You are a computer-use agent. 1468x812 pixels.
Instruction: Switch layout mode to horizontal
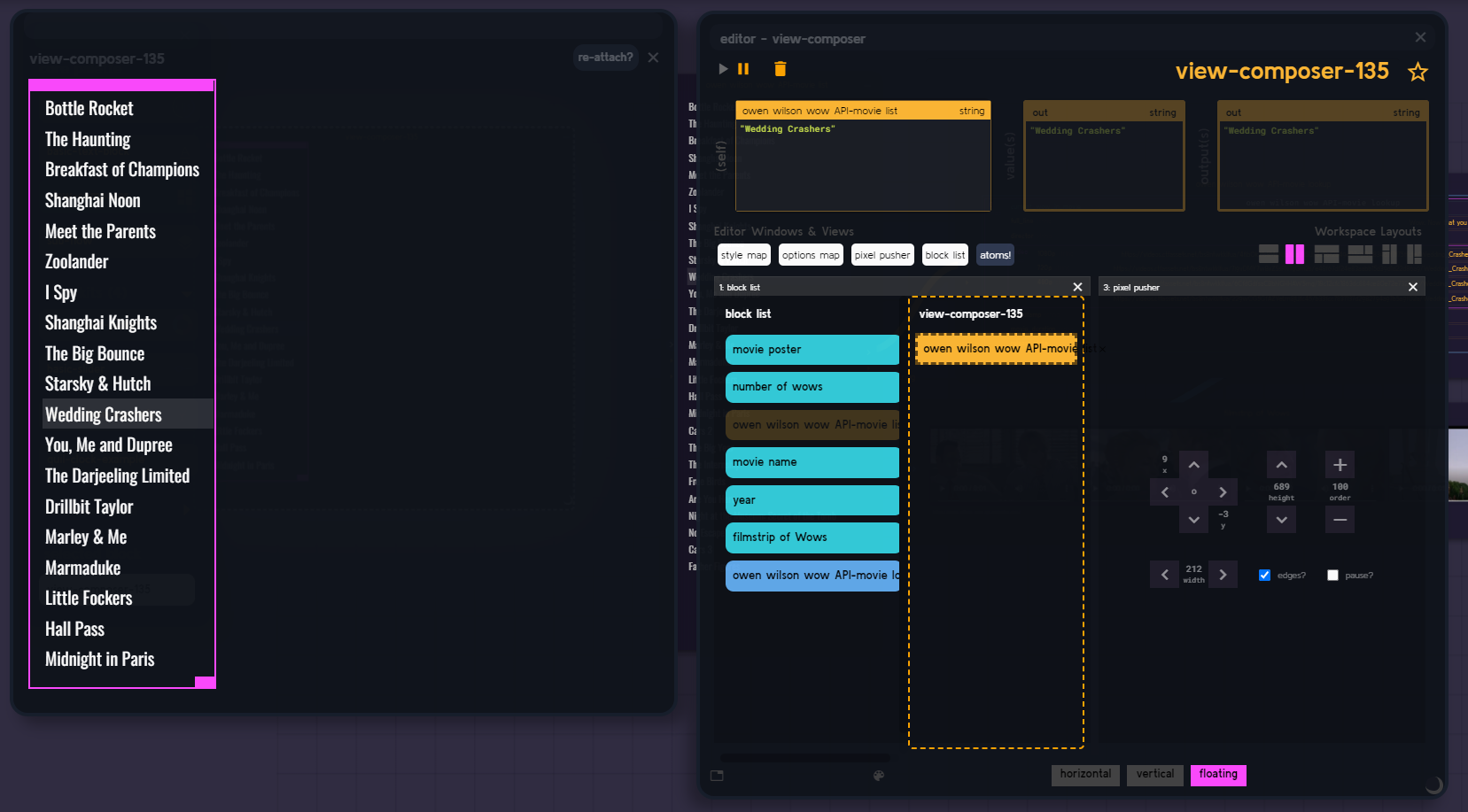[x=1085, y=775]
